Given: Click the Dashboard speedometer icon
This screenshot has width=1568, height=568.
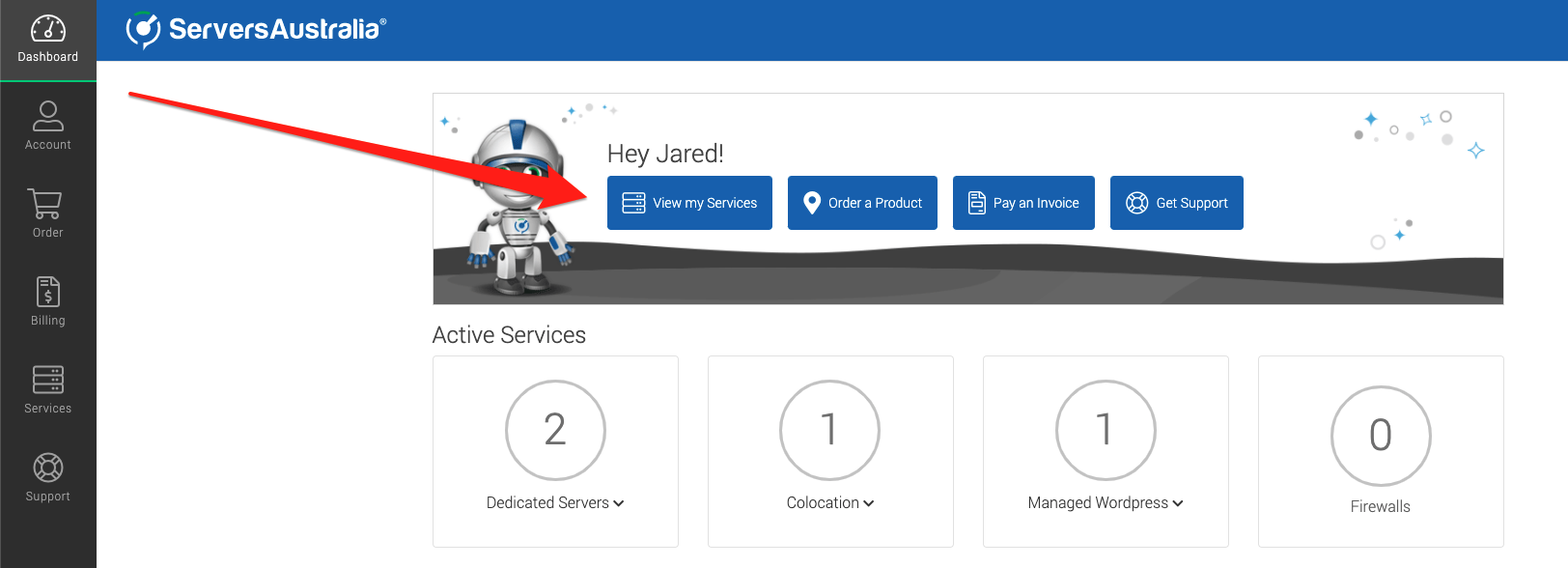Looking at the screenshot, I should click(x=48, y=29).
